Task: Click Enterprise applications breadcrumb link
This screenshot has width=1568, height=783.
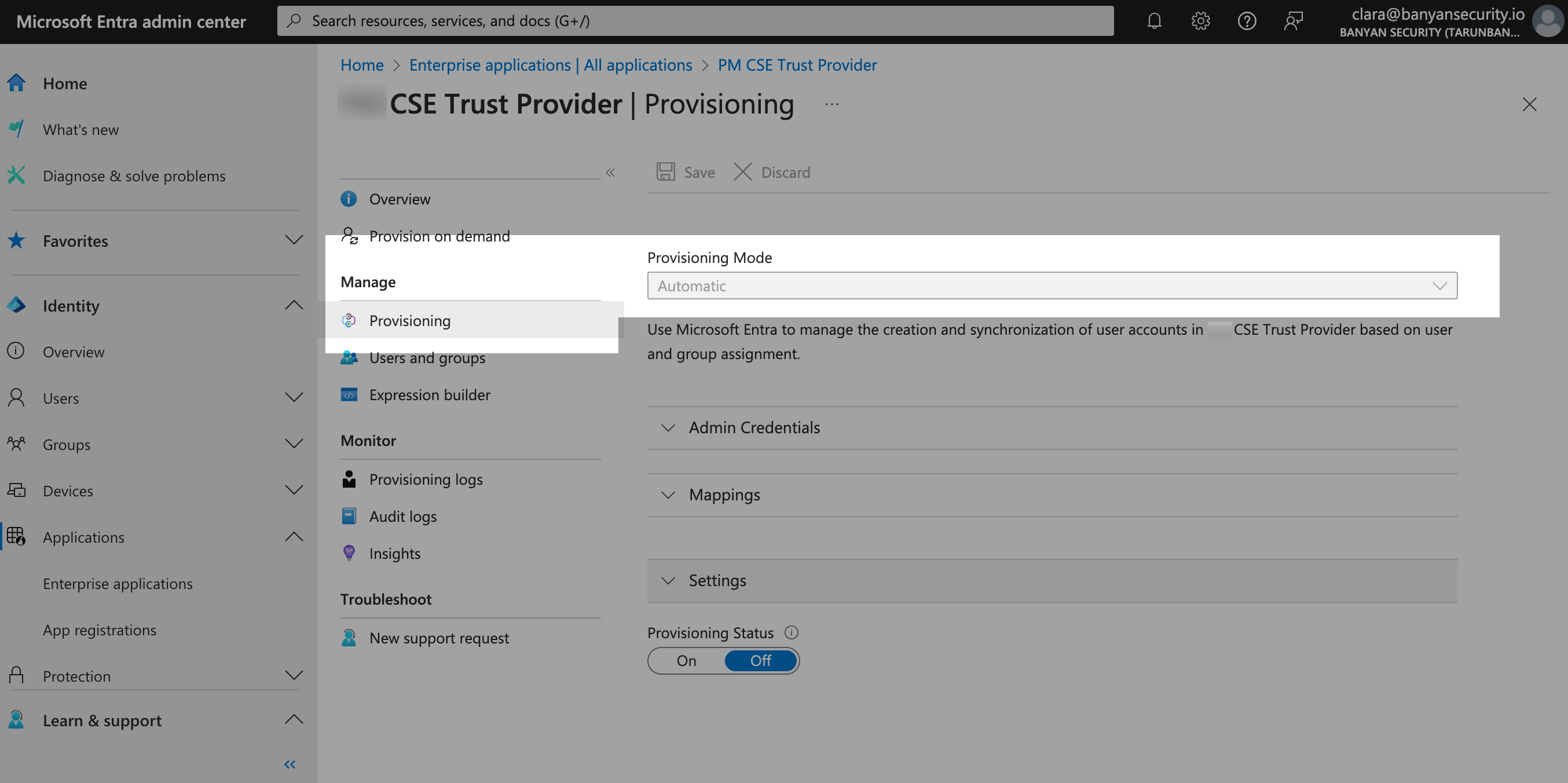Action: (550, 65)
